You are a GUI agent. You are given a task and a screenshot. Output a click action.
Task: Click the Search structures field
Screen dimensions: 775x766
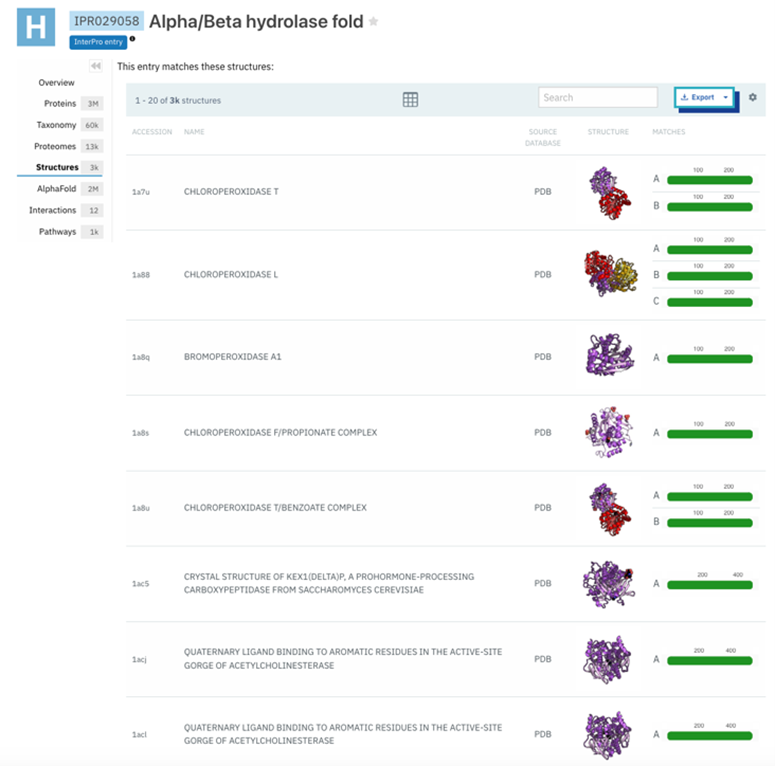pyautogui.click(x=597, y=97)
